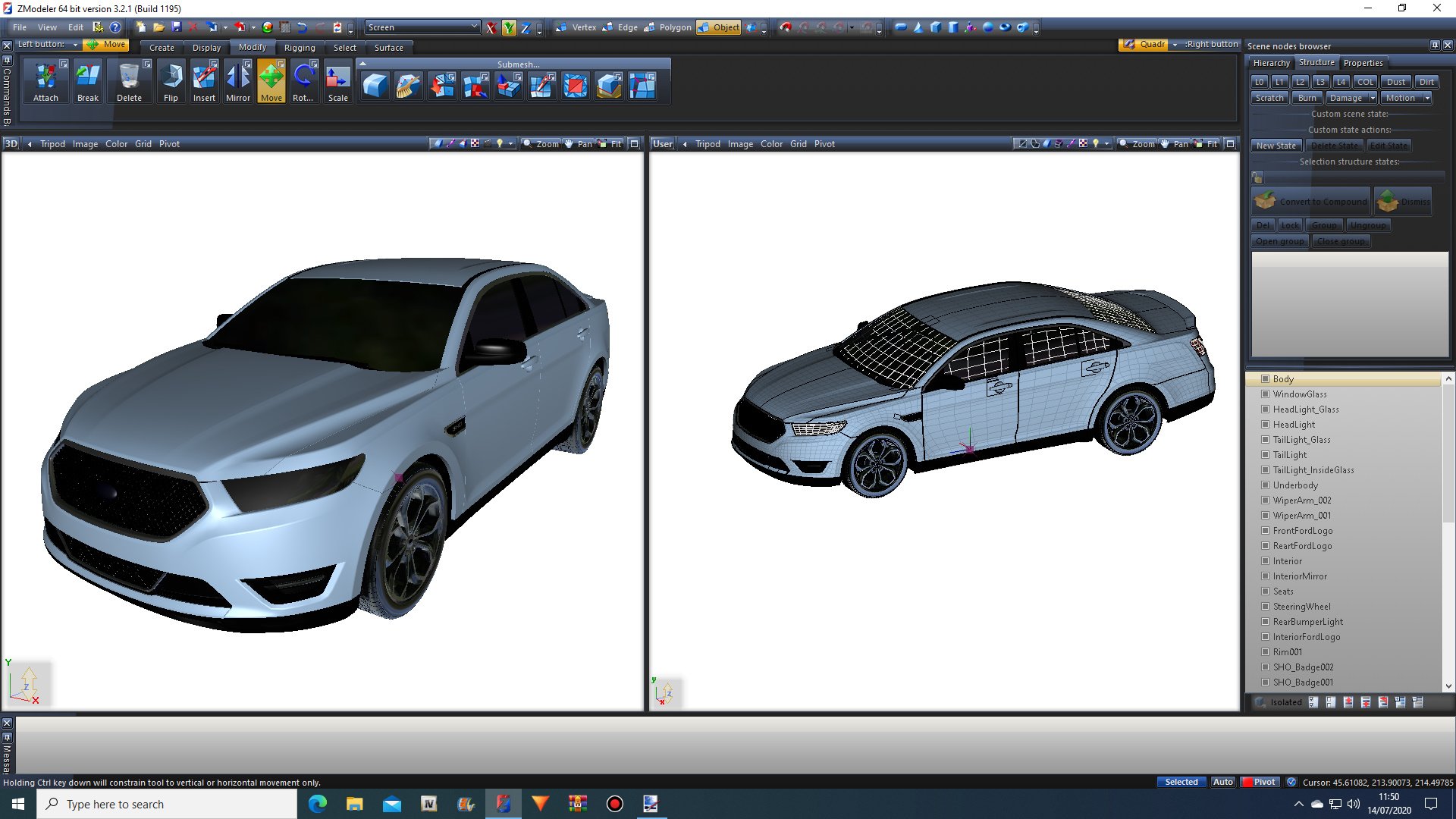Click the Break tool icon
This screenshot has width=1456, height=819.
(88, 82)
